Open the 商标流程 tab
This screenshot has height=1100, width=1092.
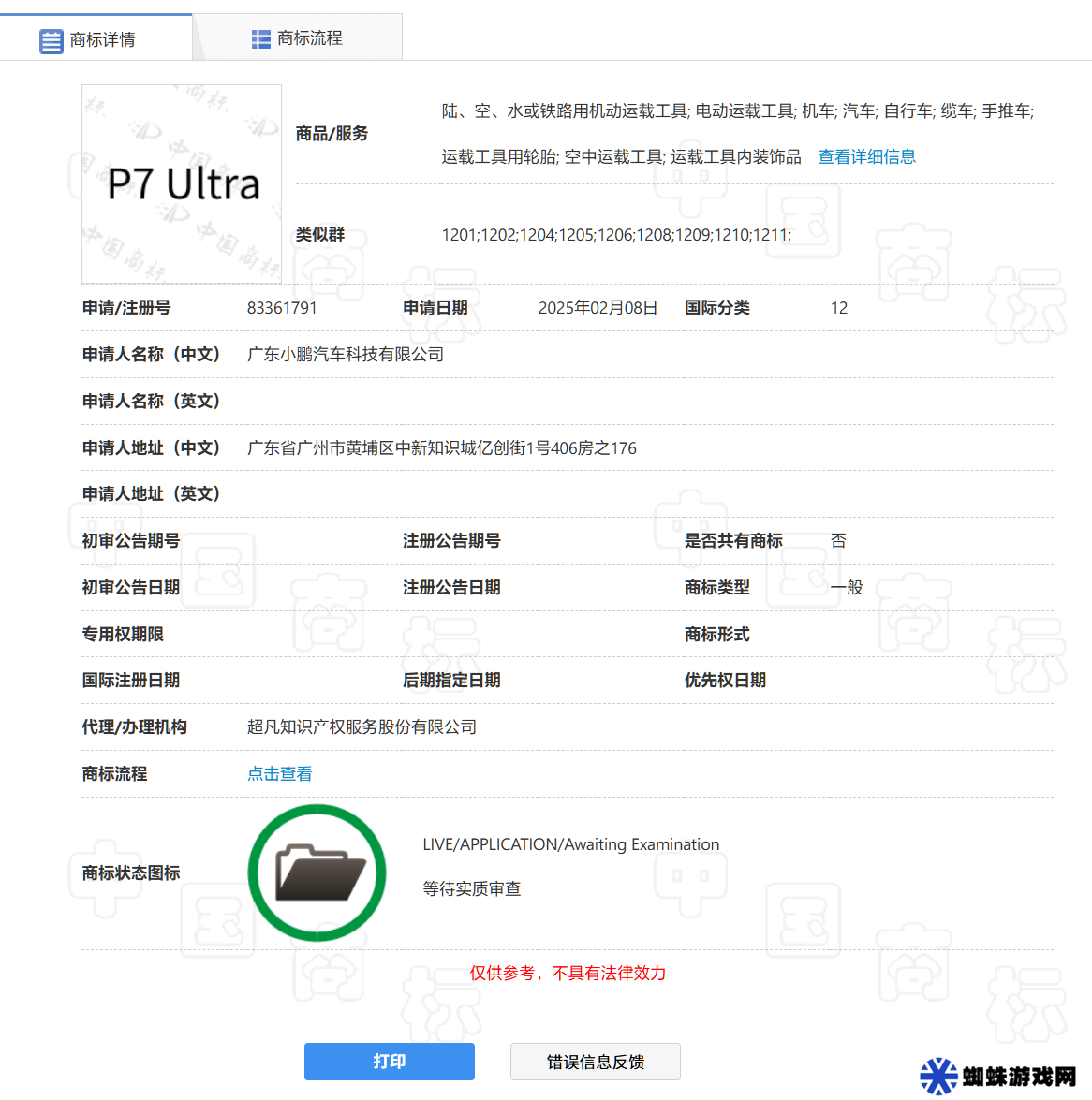point(298,37)
